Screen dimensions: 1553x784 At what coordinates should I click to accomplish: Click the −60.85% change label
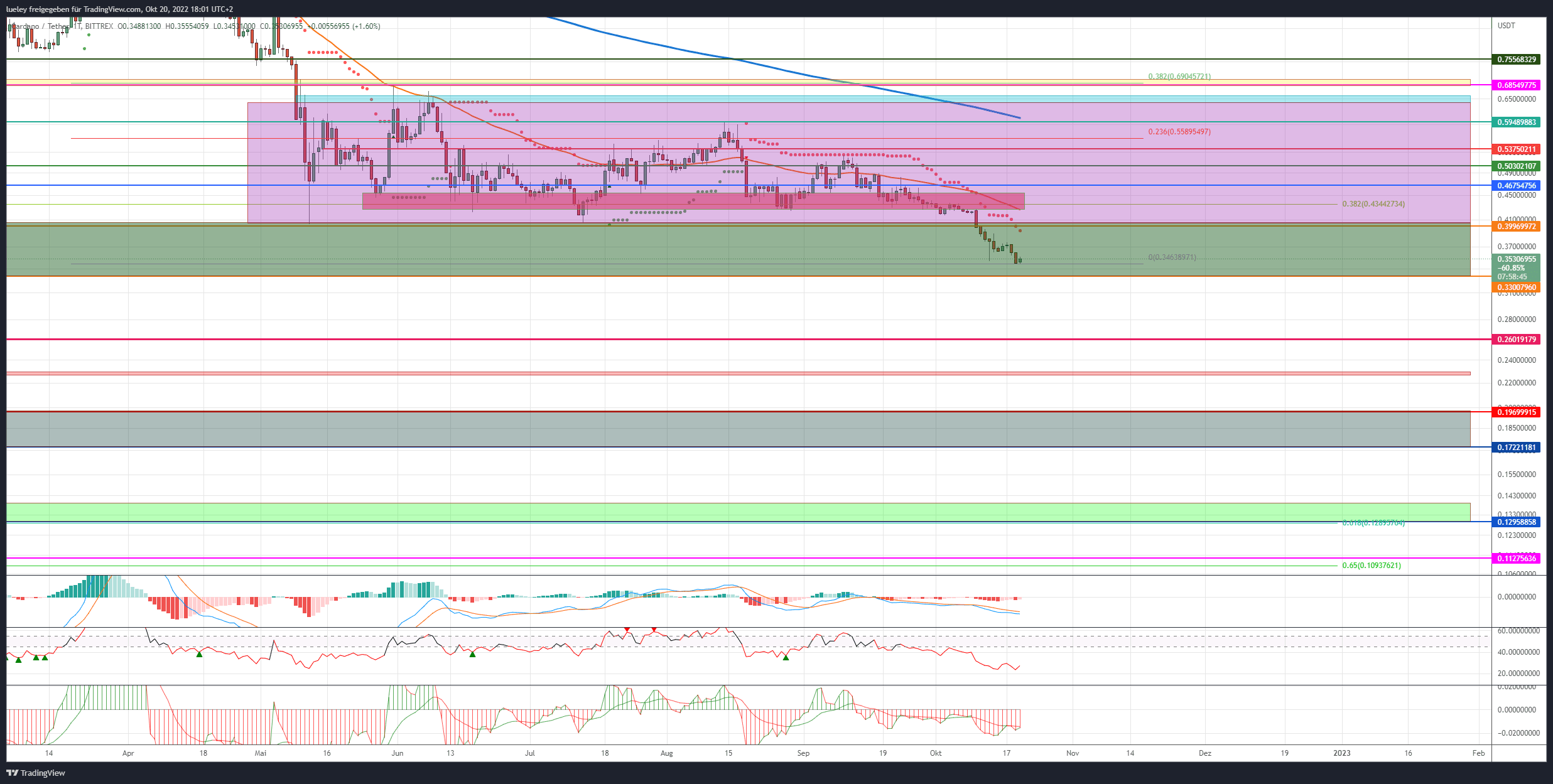1511,268
